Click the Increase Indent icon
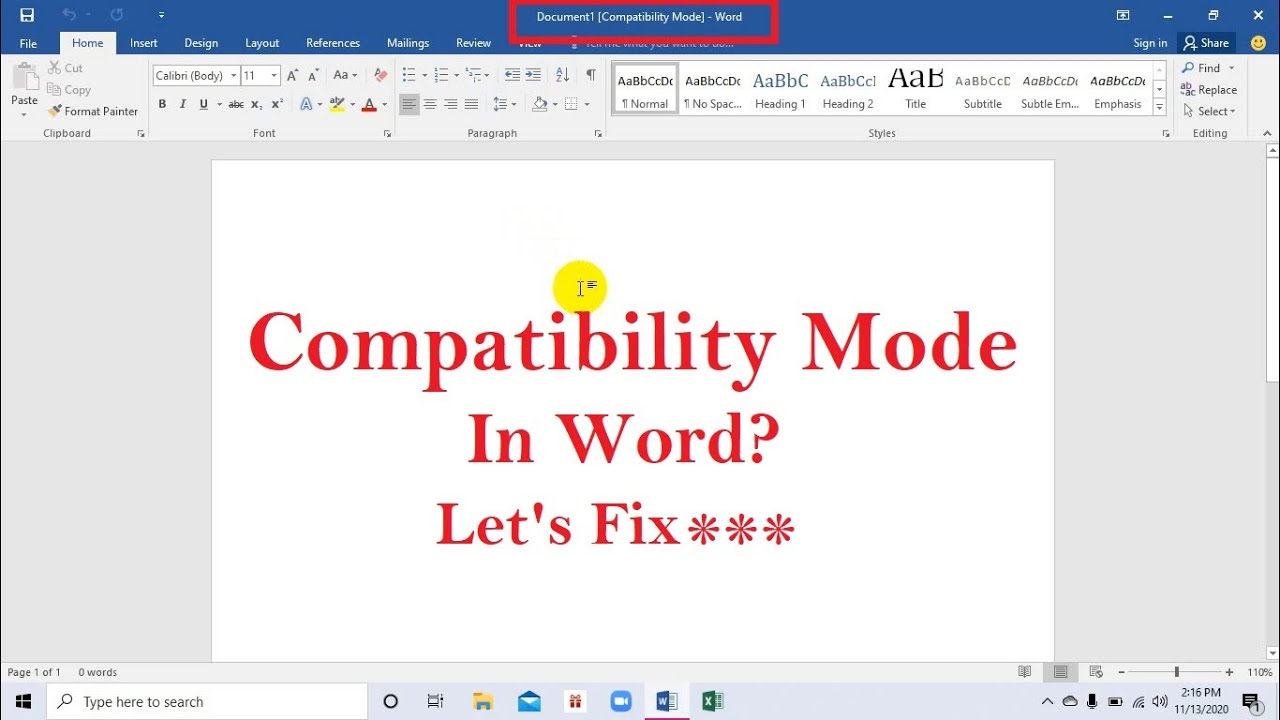 (x=533, y=76)
